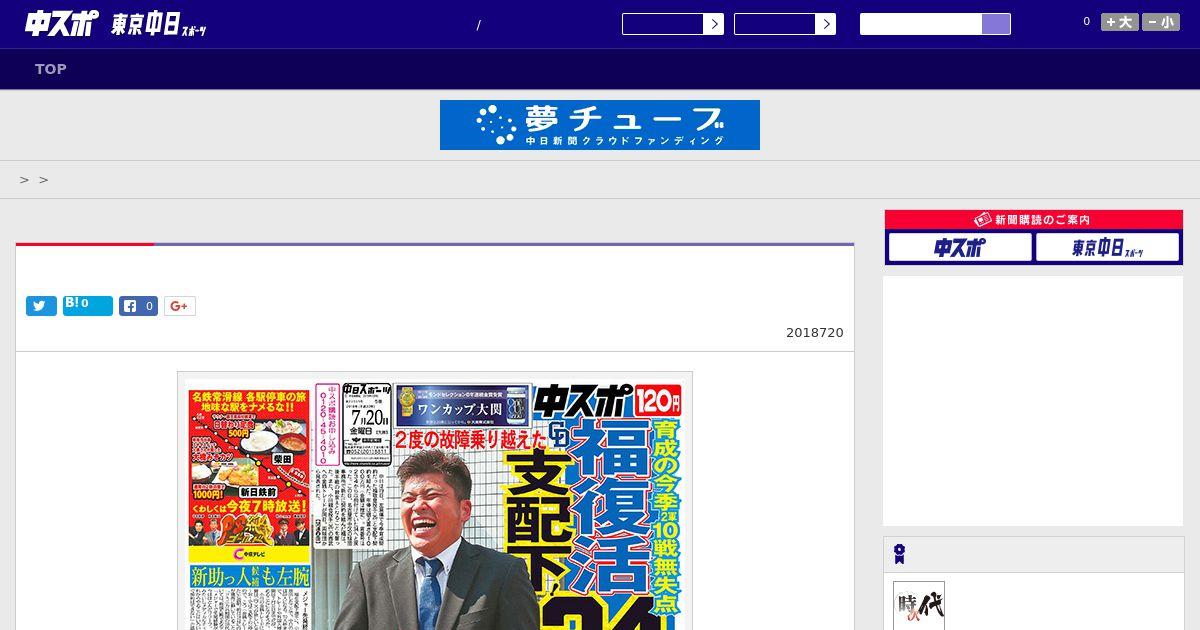Open the second header dropdown arrow
The width and height of the screenshot is (1200, 630).
coord(825,24)
